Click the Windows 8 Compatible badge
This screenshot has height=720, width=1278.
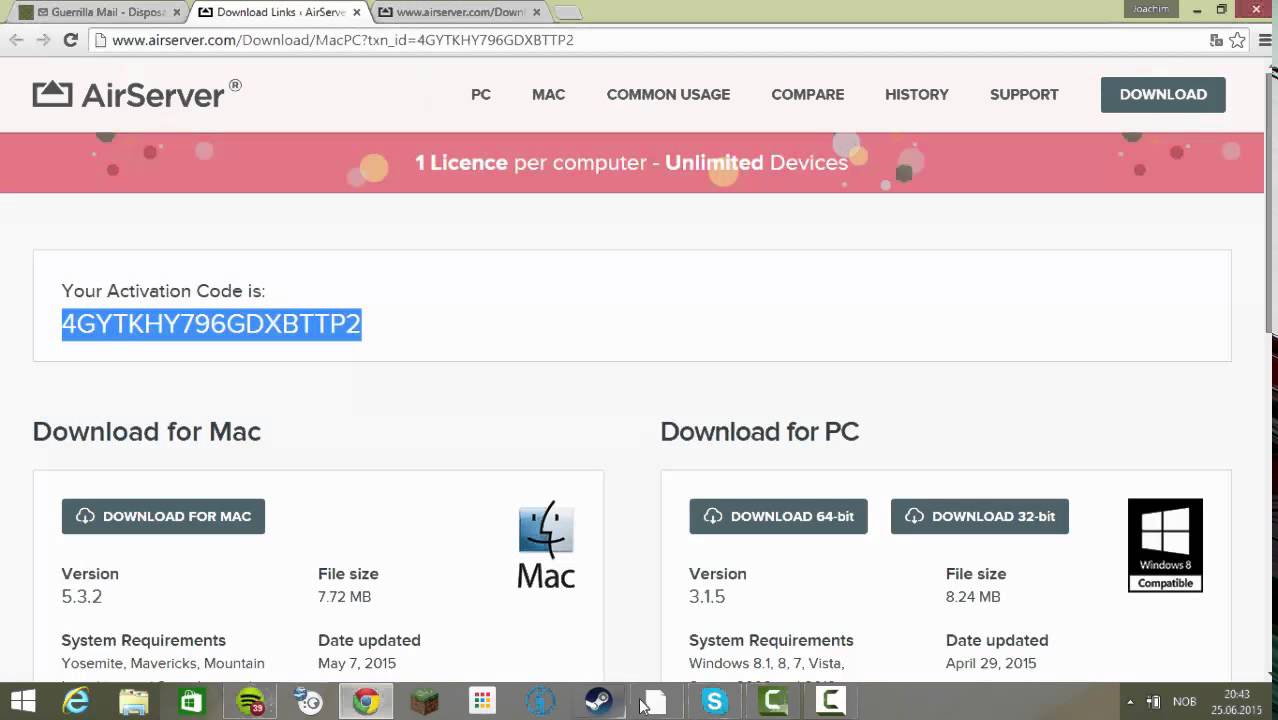tap(1165, 545)
